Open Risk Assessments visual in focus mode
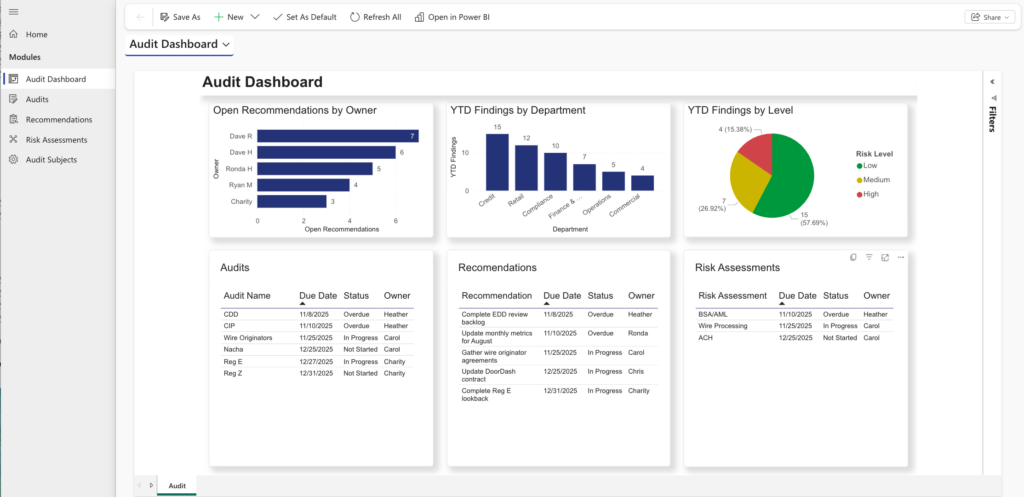The height and width of the screenshot is (497, 1024). pyautogui.click(x=885, y=257)
